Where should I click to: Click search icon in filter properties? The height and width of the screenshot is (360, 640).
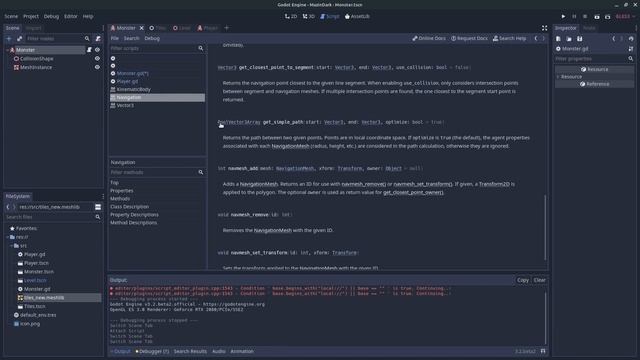[x=631, y=59]
